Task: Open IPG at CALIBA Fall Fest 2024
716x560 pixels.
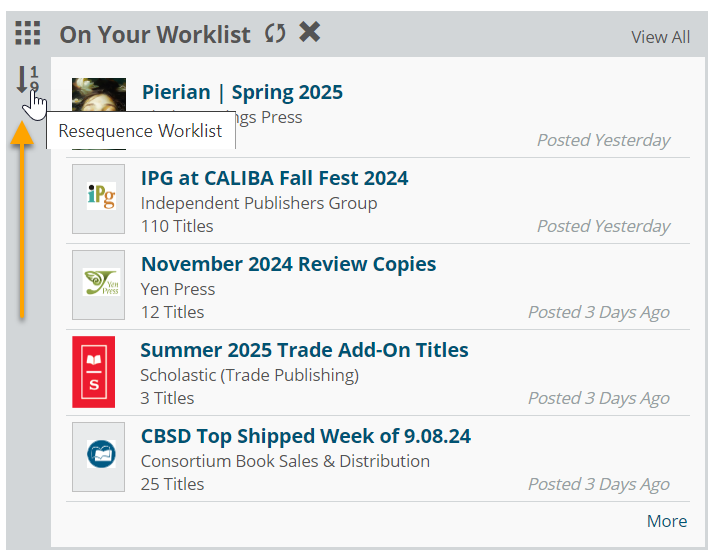Action: pos(274,178)
